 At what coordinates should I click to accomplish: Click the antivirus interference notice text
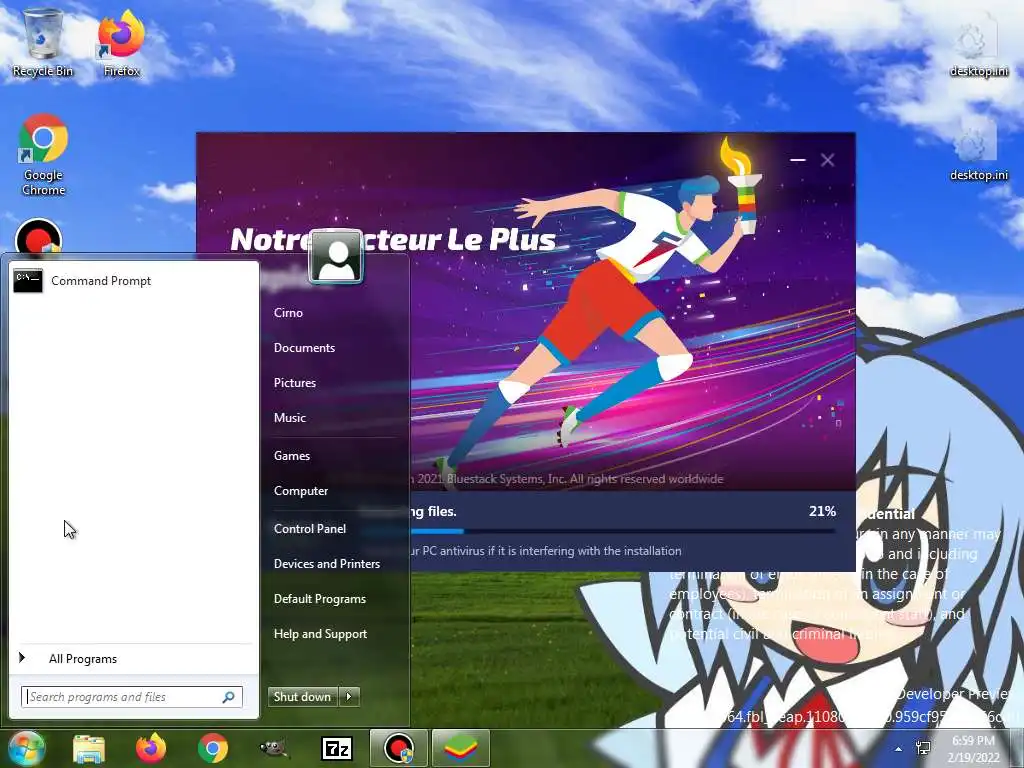click(545, 551)
